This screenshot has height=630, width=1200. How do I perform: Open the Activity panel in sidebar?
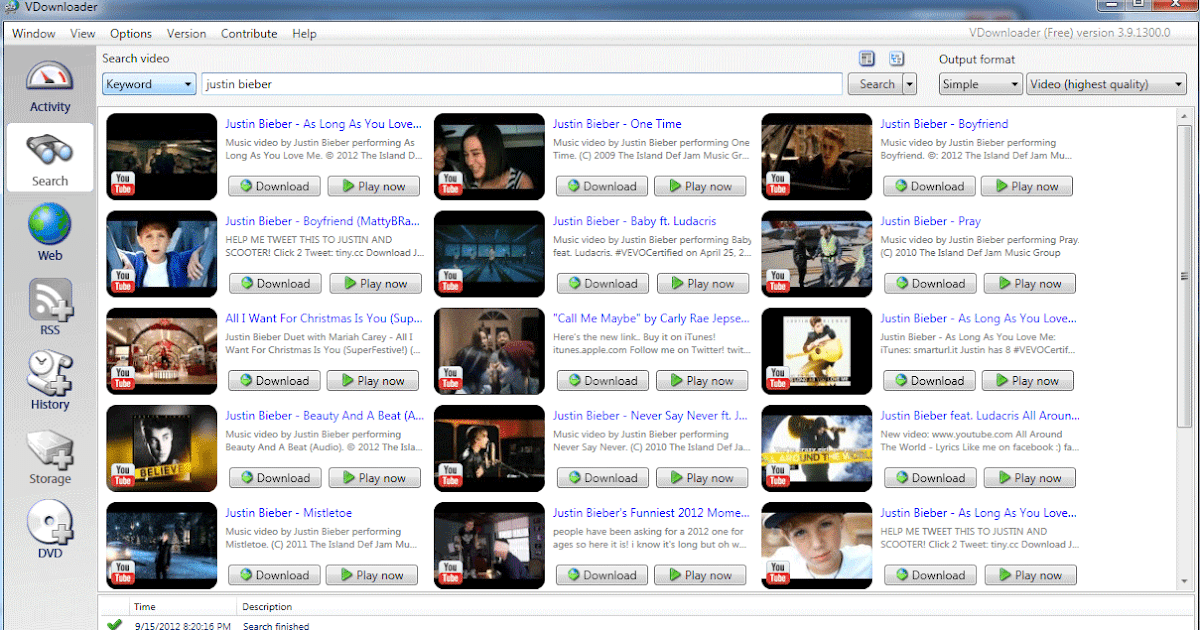tap(50, 87)
